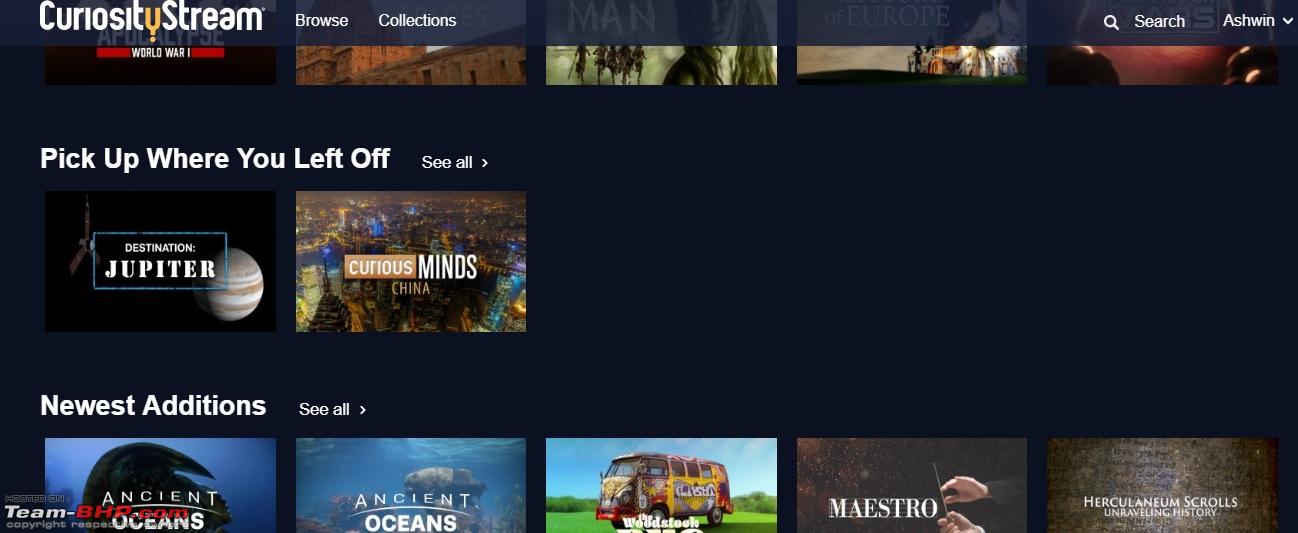Click the Search text in header
This screenshot has width=1298, height=533.
coord(1159,21)
